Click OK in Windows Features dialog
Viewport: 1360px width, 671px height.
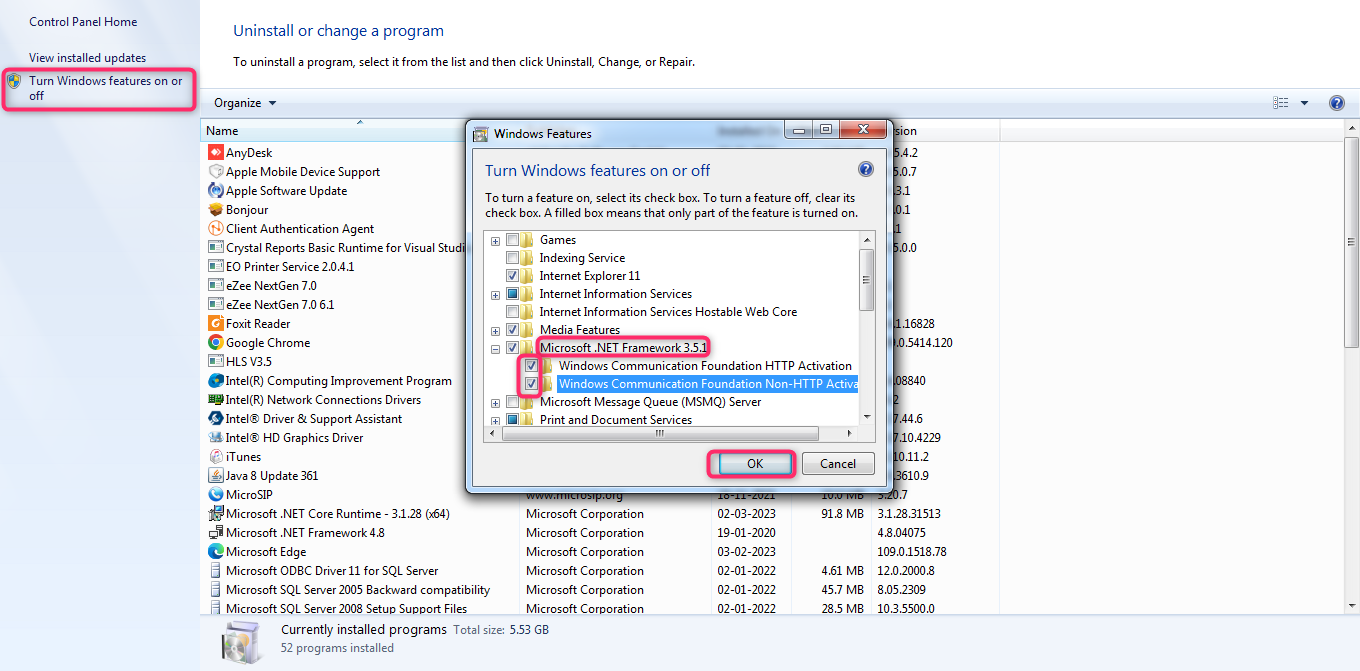755,464
